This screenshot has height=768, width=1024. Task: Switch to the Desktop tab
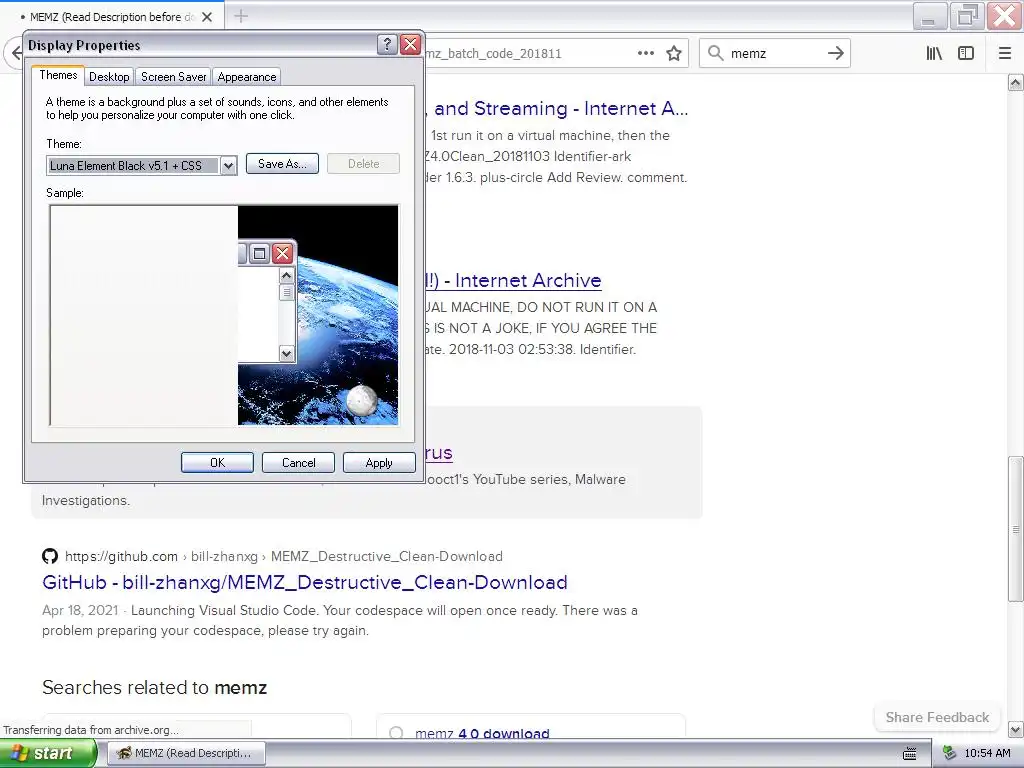[109, 76]
